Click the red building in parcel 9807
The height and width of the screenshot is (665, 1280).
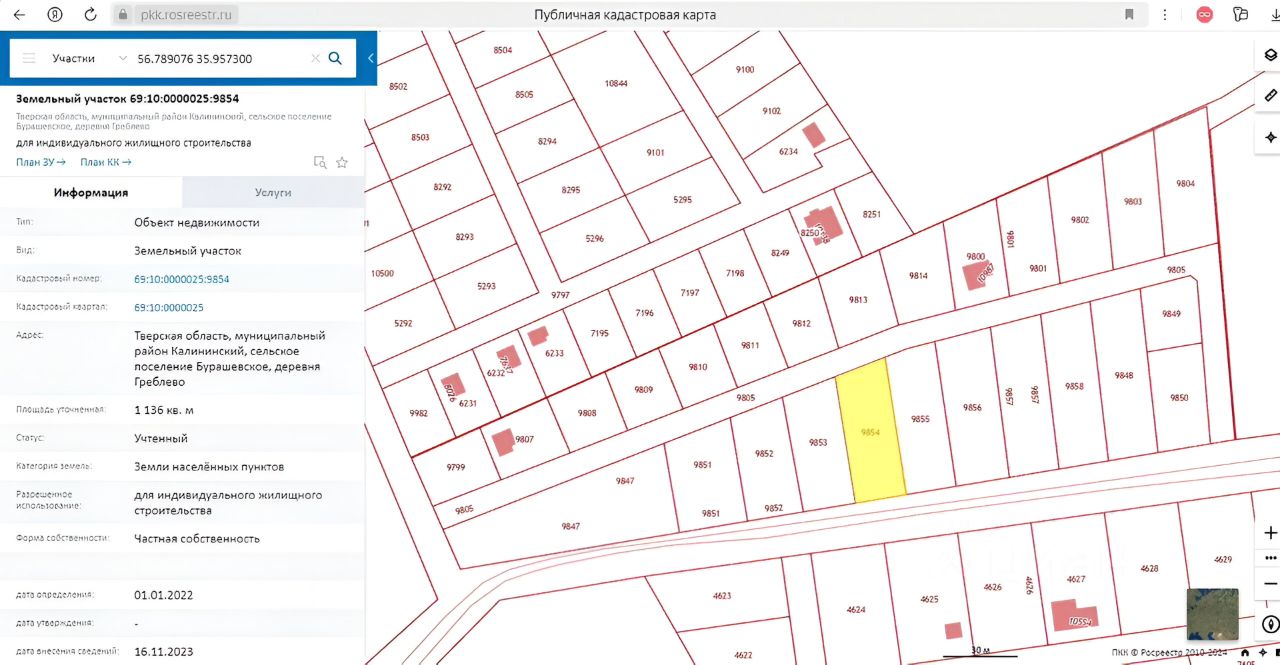502,441
